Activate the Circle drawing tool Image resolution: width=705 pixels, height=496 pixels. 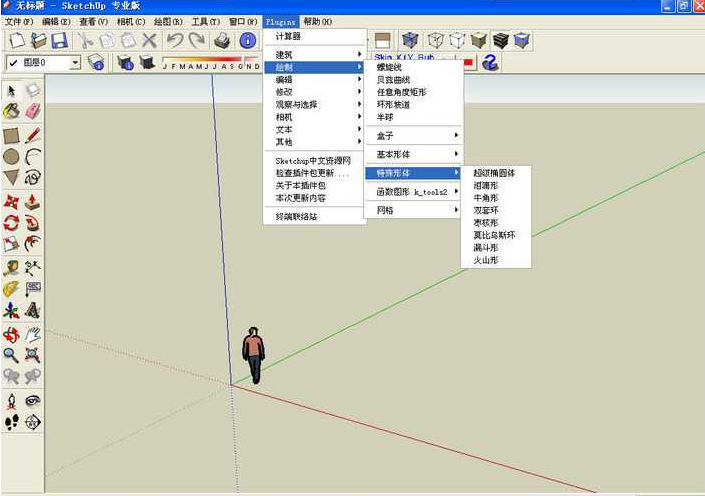(12, 156)
